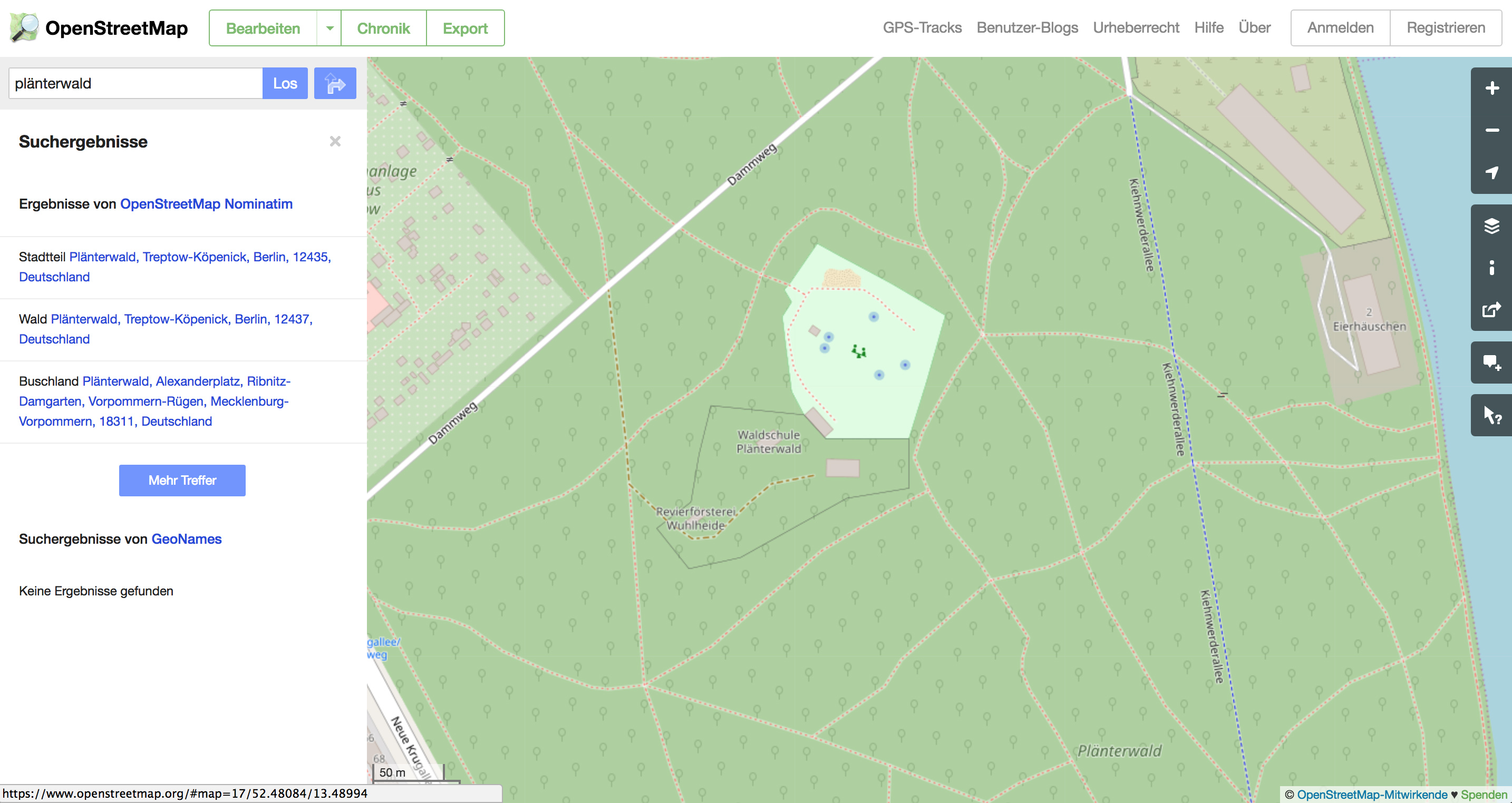The image size is (1512, 803).
Task: Click the GPS-Tracks menu item
Action: (922, 27)
